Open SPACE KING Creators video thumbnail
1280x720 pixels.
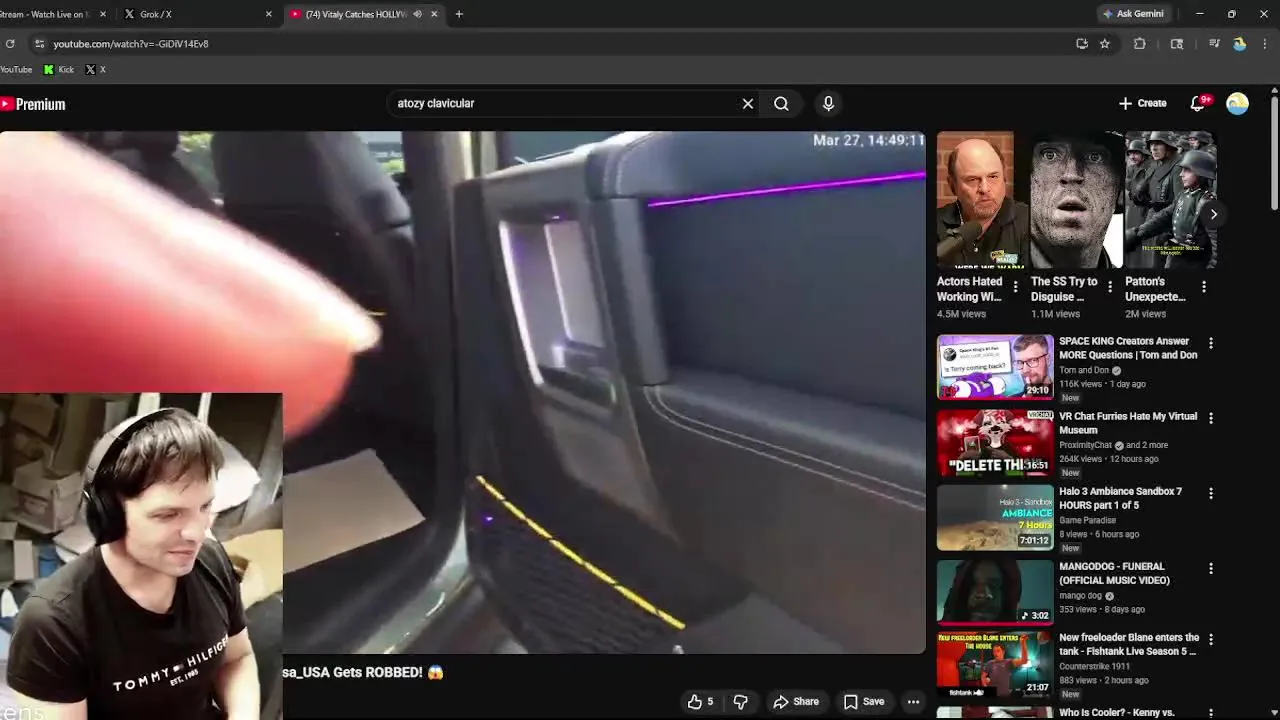(995, 367)
